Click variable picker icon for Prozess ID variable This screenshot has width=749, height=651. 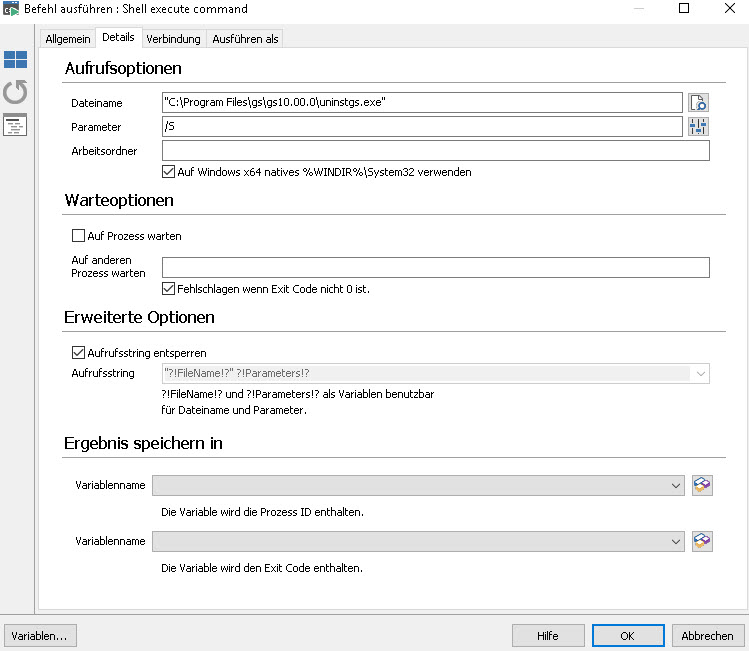[702, 485]
